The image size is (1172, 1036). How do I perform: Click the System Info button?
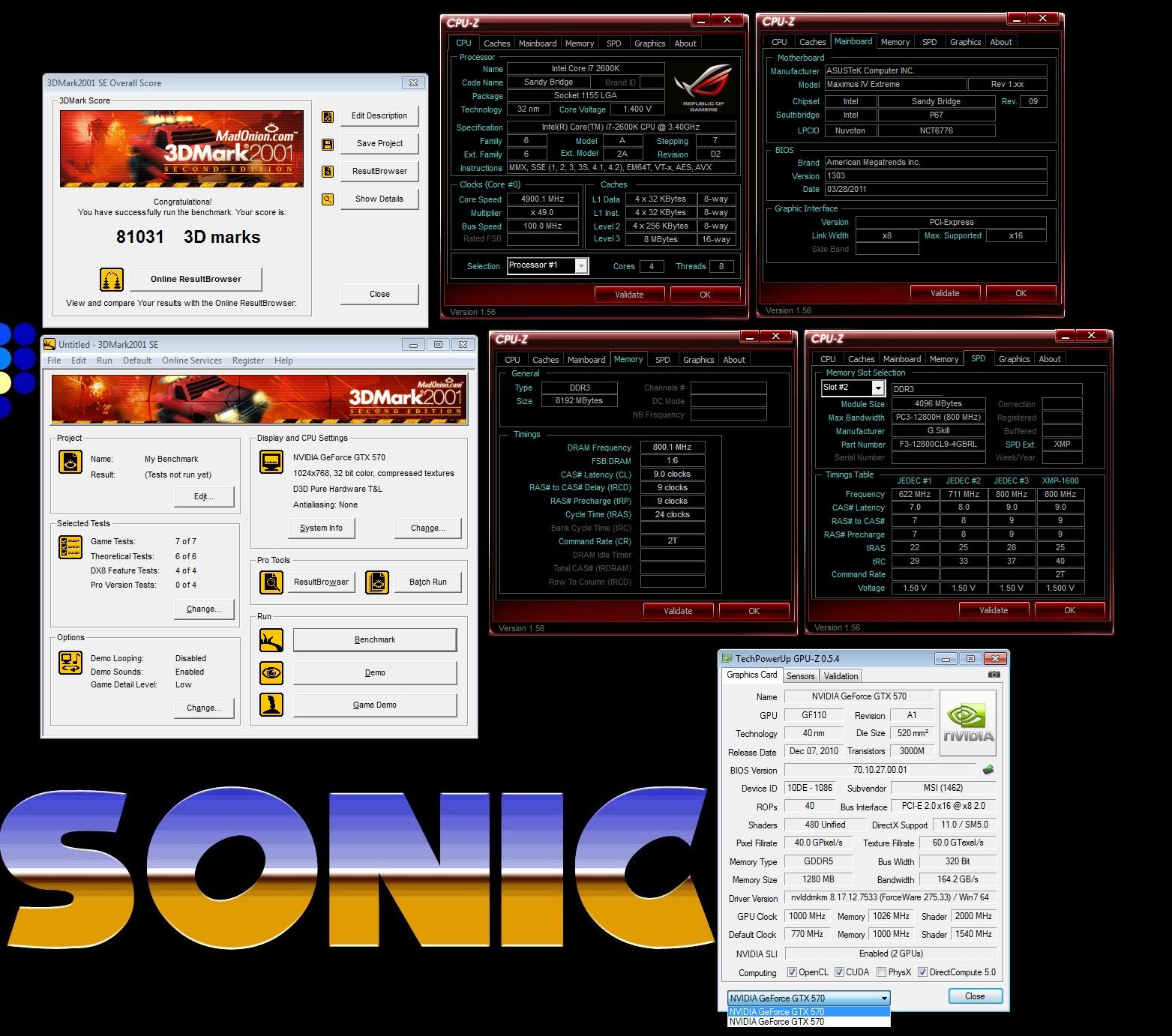point(321,528)
